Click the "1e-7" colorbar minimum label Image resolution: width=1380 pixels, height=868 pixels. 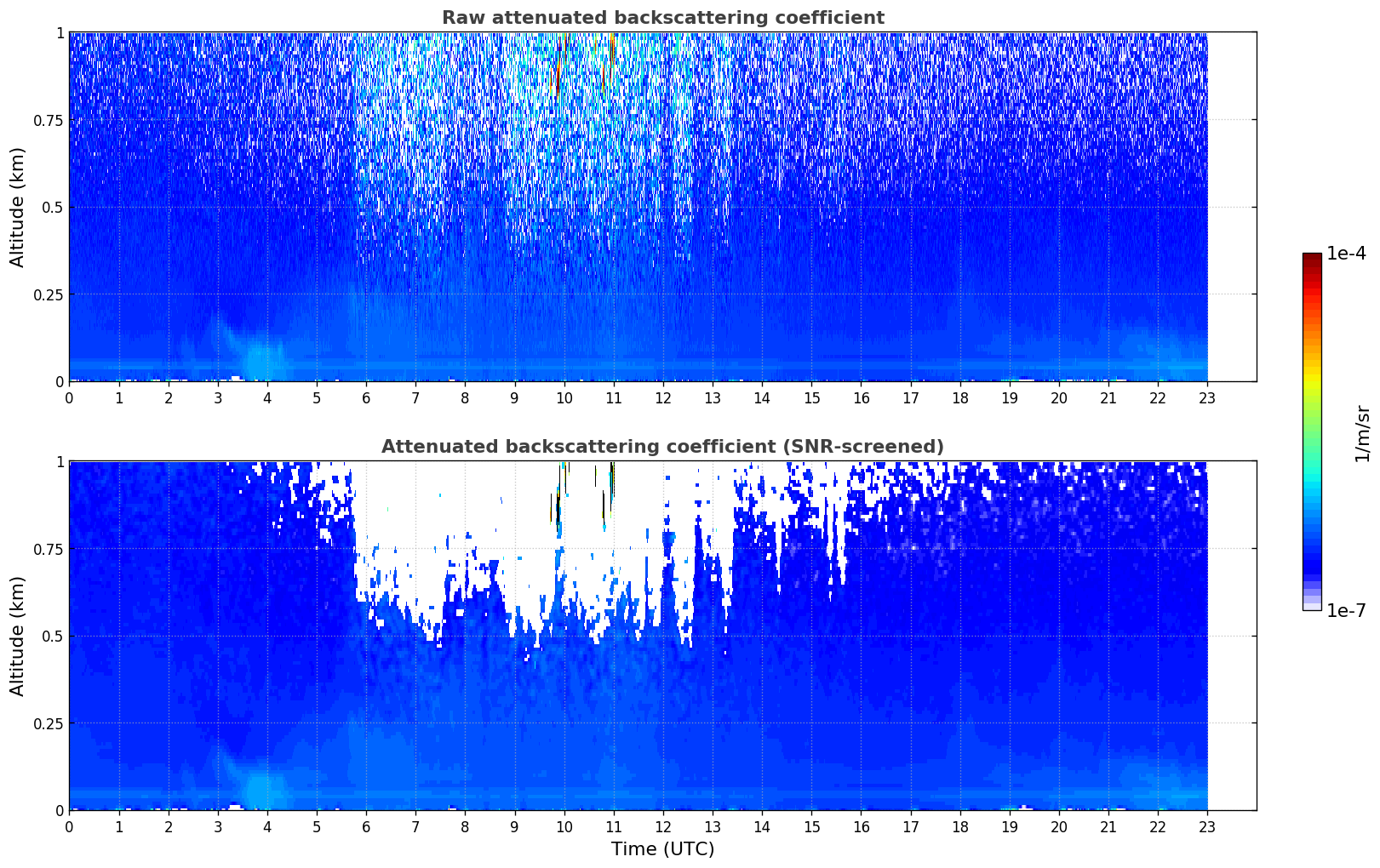[1345, 611]
